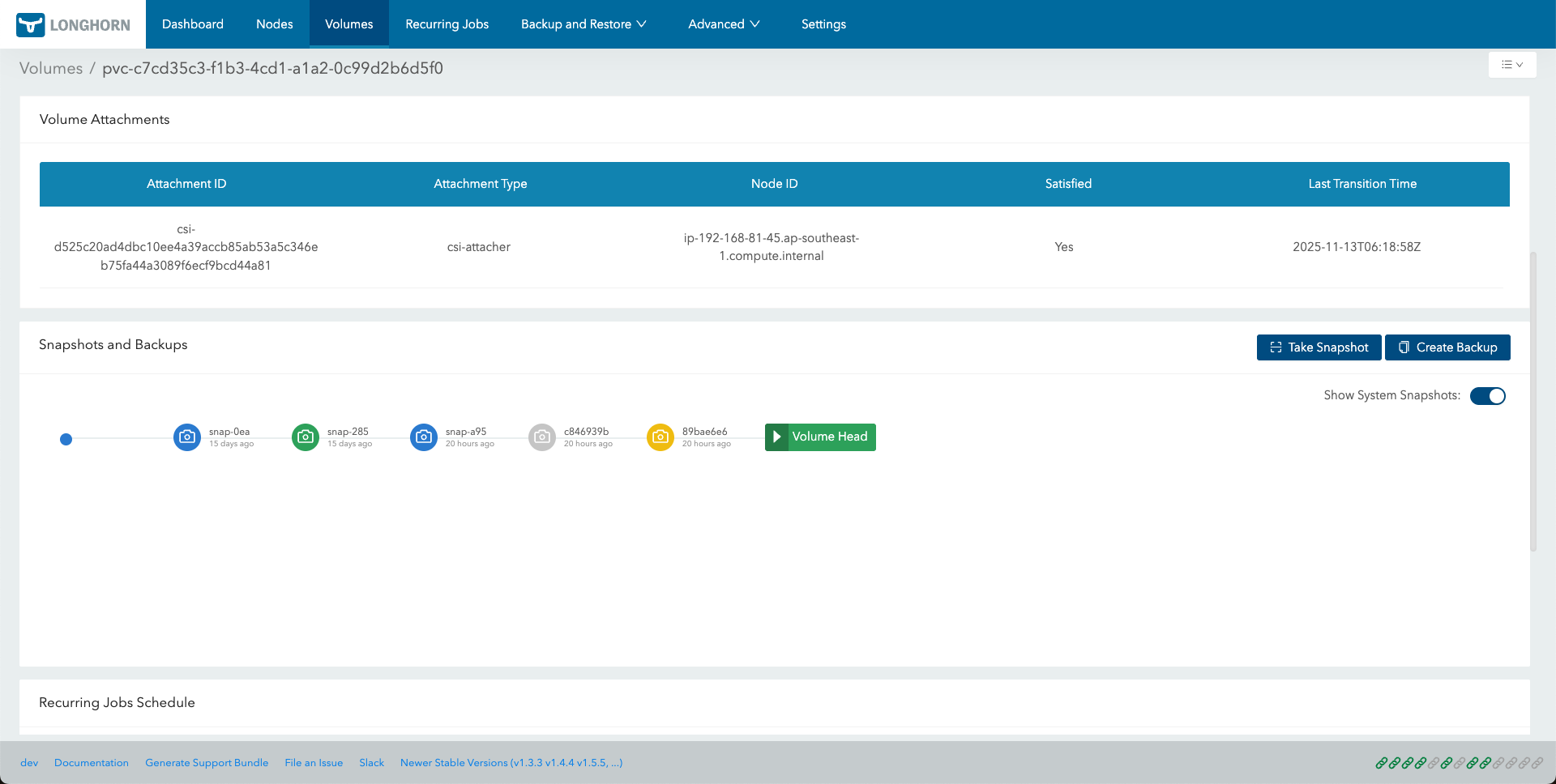Click the blue dot at timeline start
Screen dimensions: 1556x784
pyautogui.click(x=66, y=440)
